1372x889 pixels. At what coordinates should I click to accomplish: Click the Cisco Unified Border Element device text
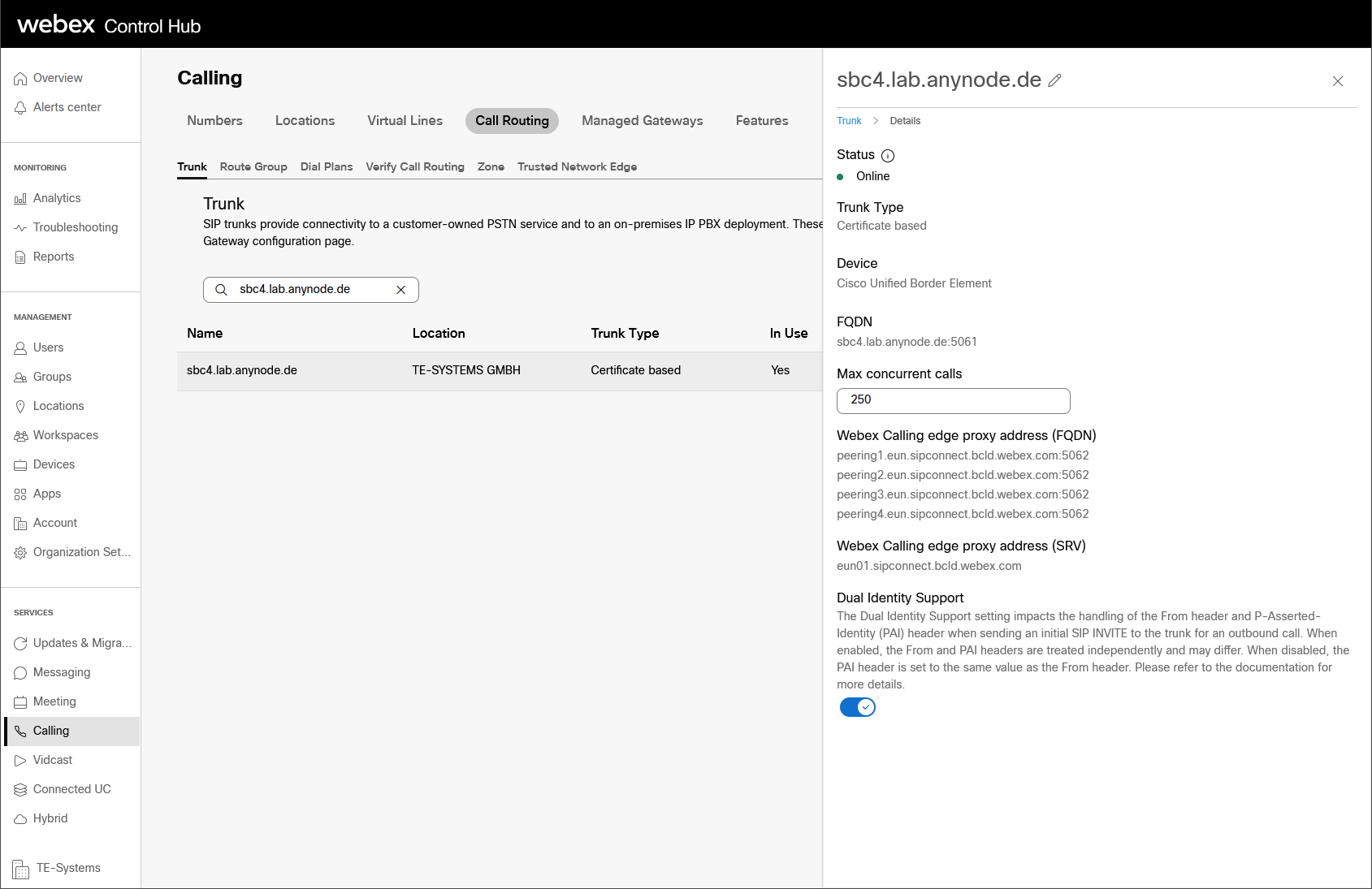pos(914,284)
